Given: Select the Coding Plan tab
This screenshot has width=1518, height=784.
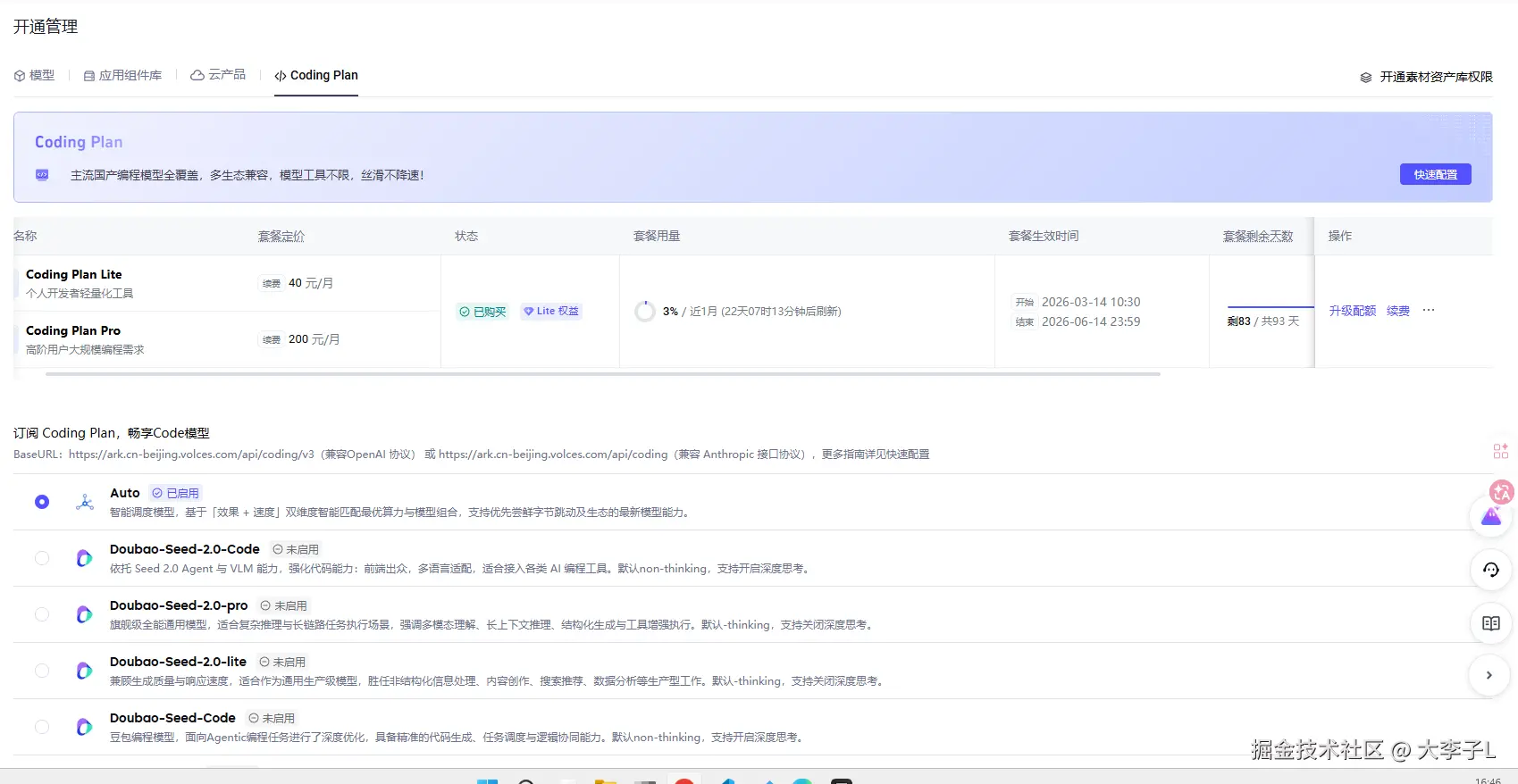Looking at the screenshot, I should pos(316,75).
